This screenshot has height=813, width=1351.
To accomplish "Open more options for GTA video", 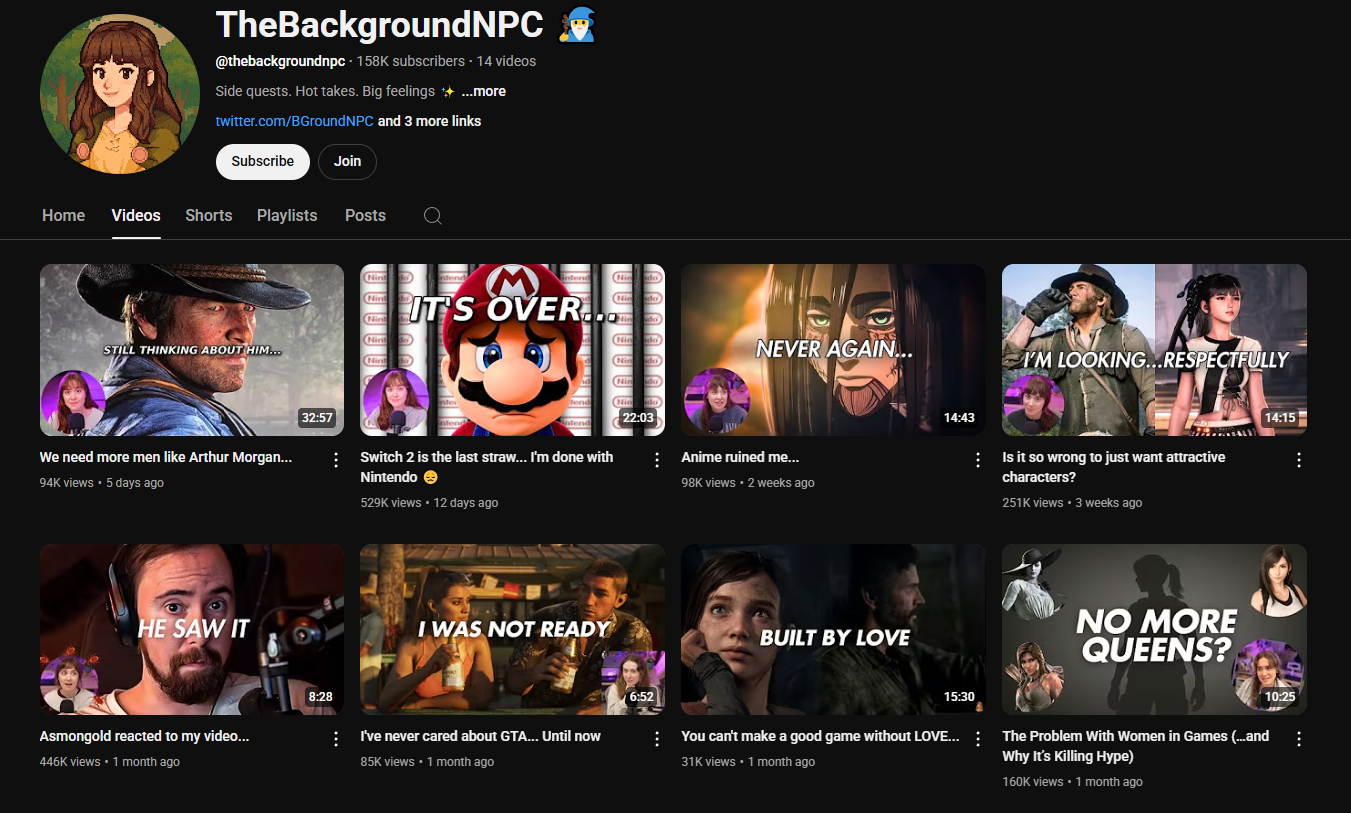I will click(x=657, y=739).
